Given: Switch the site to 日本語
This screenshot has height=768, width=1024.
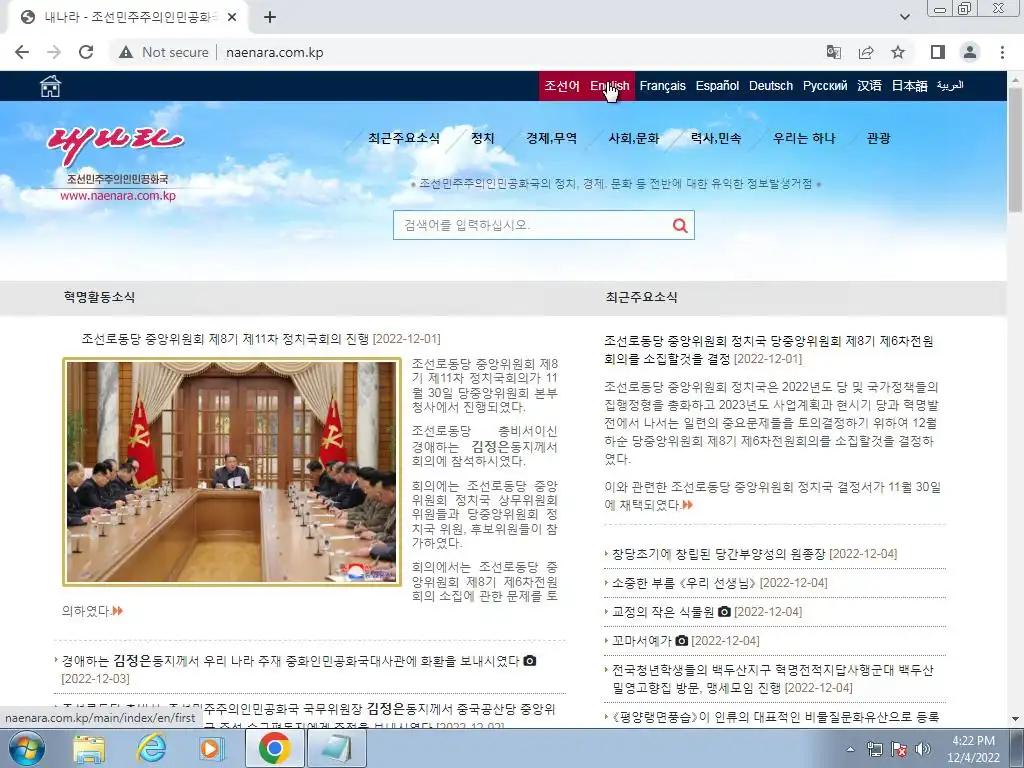Looking at the screenshot, I should [909, 86].
